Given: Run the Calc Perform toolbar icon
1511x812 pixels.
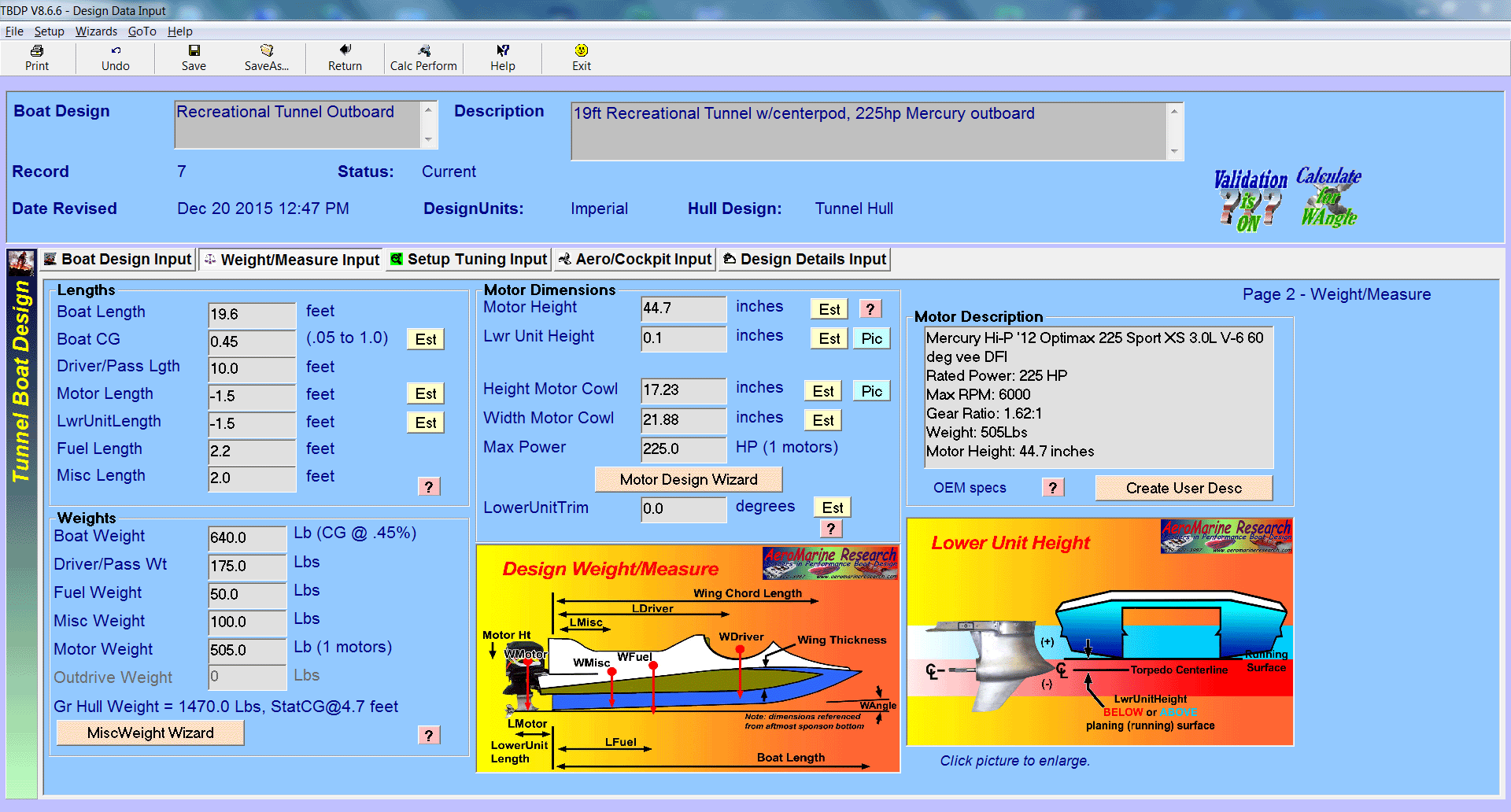Looking at the screenshot, I should (423, 58).
